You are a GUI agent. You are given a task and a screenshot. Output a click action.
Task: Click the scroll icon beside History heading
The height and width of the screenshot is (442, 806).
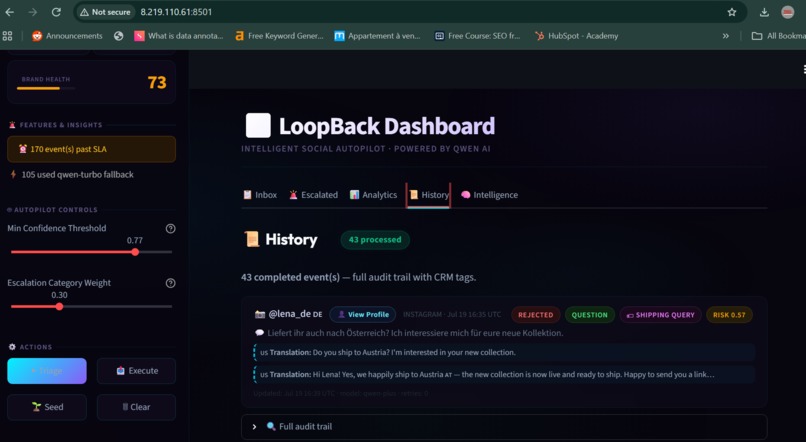252,239
